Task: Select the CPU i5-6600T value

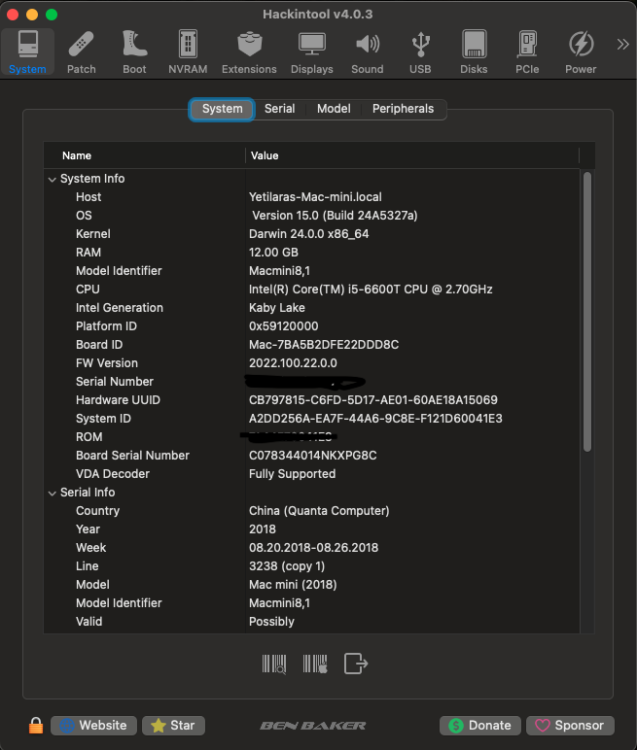Action: pyautogui.click(x=371, y=289)
